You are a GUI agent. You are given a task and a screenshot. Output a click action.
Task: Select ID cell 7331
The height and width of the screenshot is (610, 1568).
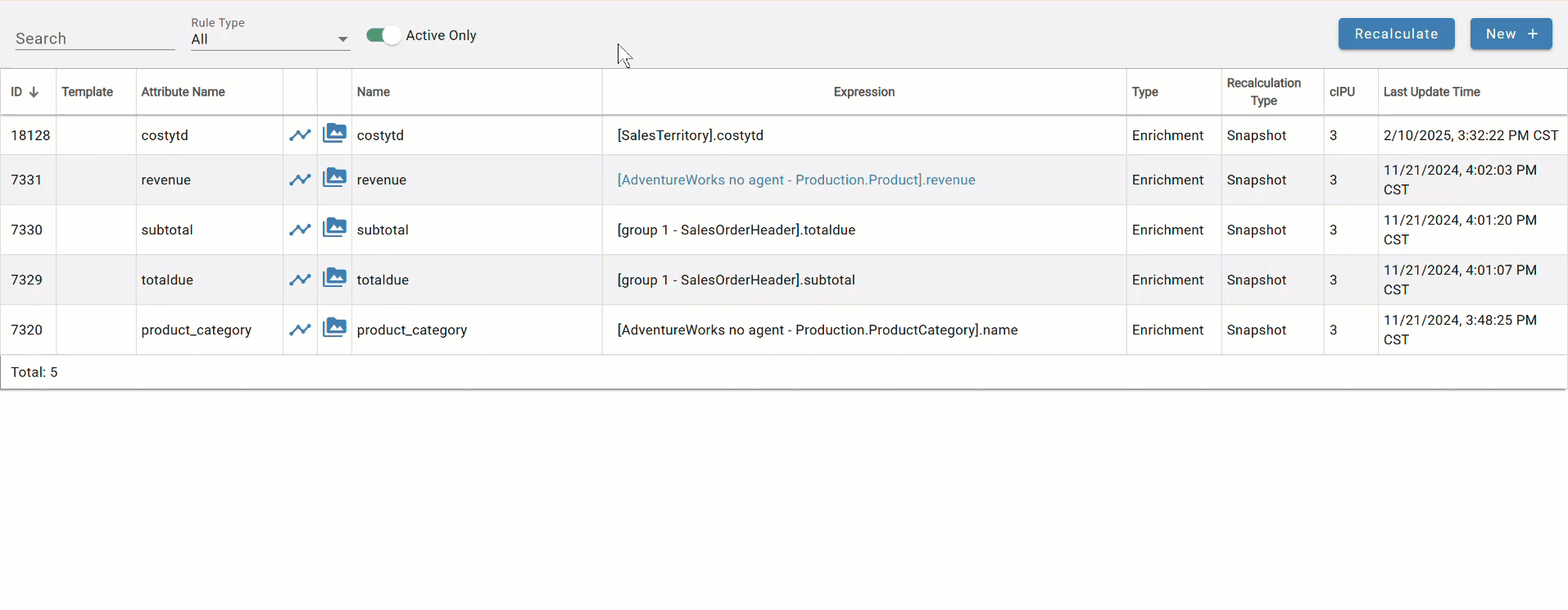pos(26,180)
